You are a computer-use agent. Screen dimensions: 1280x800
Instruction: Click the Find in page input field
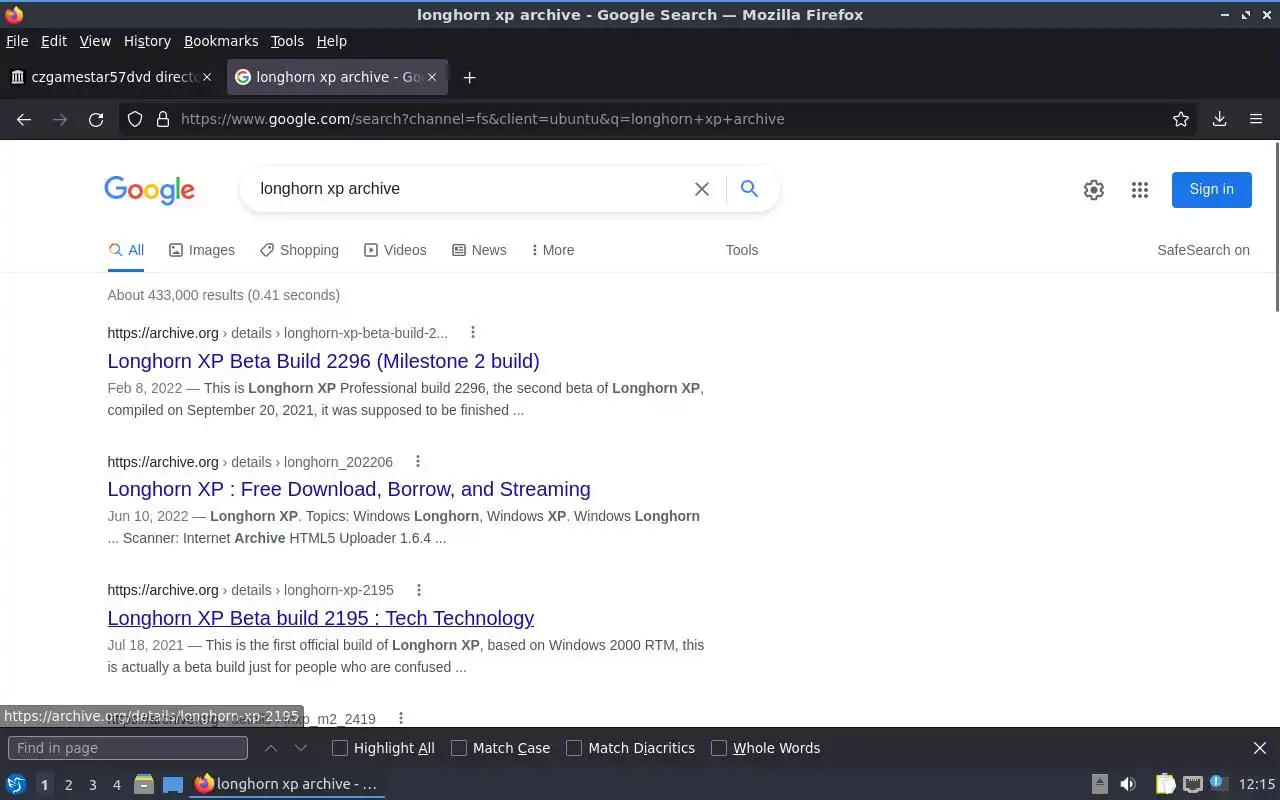(128, 748)
